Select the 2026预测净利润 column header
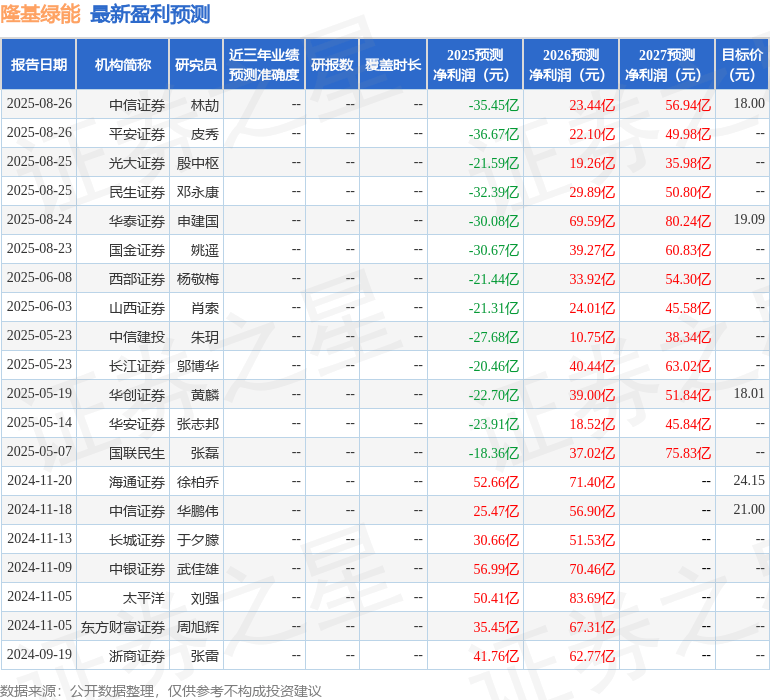 tap(571, 64)
